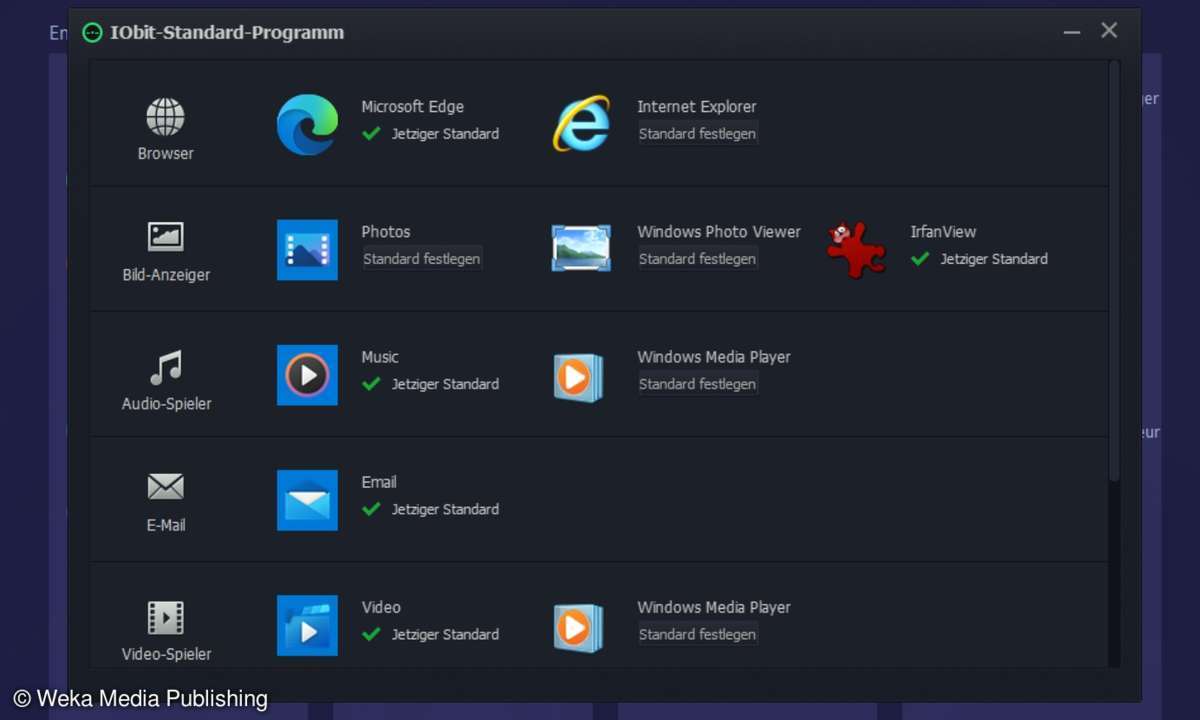Set Windows Media Player as standard video player
Image resolution: width=1200 pixels, height=720 pixels.
[x=698, y=634]
